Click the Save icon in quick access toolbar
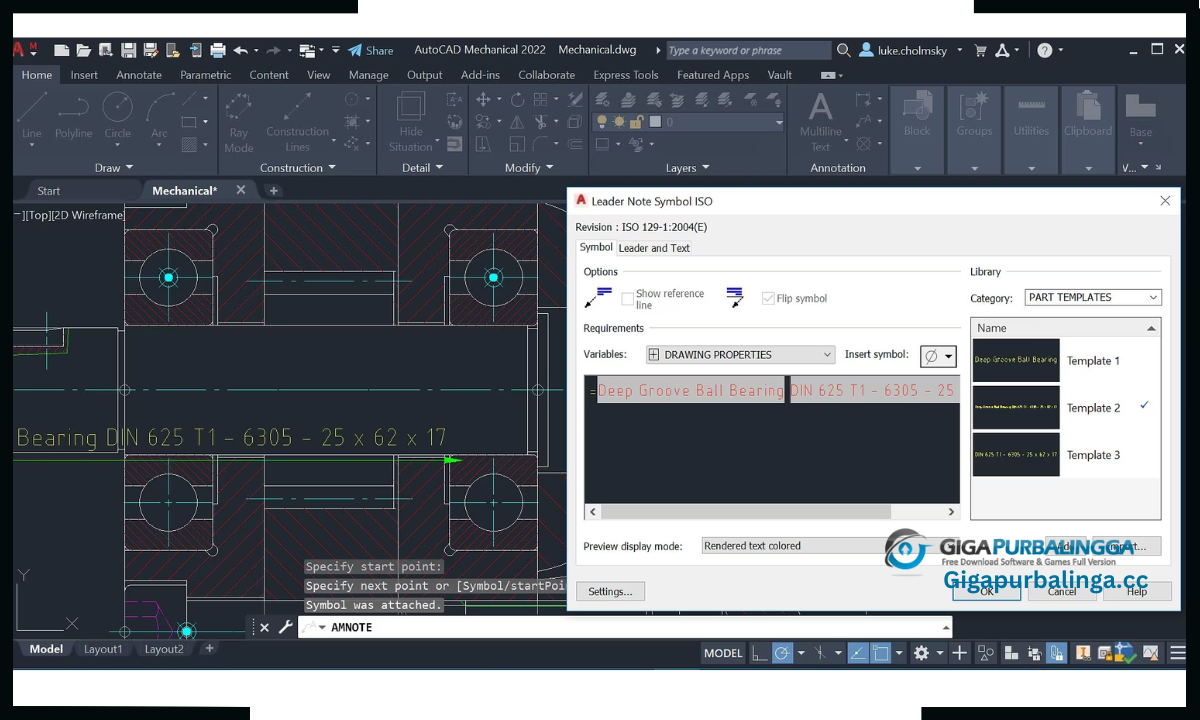The width and height of the screenshot is (1200, 720). [x=129, y=50]
